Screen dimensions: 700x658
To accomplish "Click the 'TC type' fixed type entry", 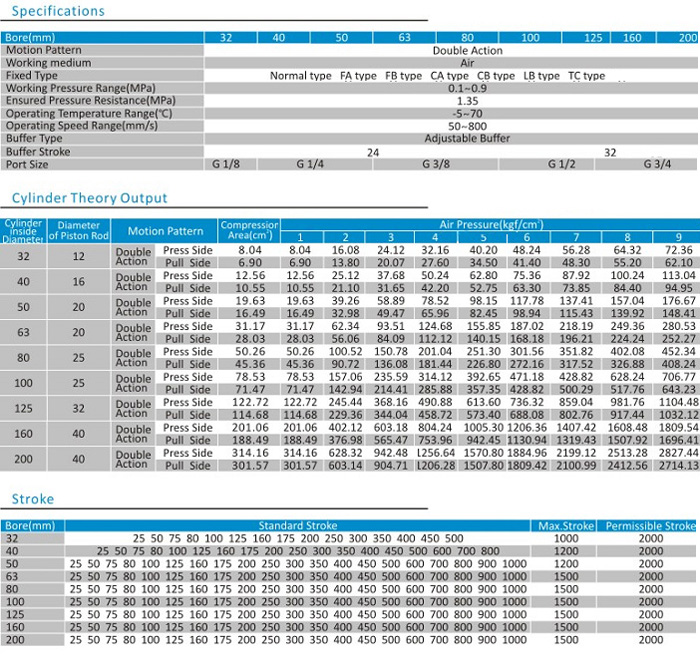I will click(x=586, y=75).
